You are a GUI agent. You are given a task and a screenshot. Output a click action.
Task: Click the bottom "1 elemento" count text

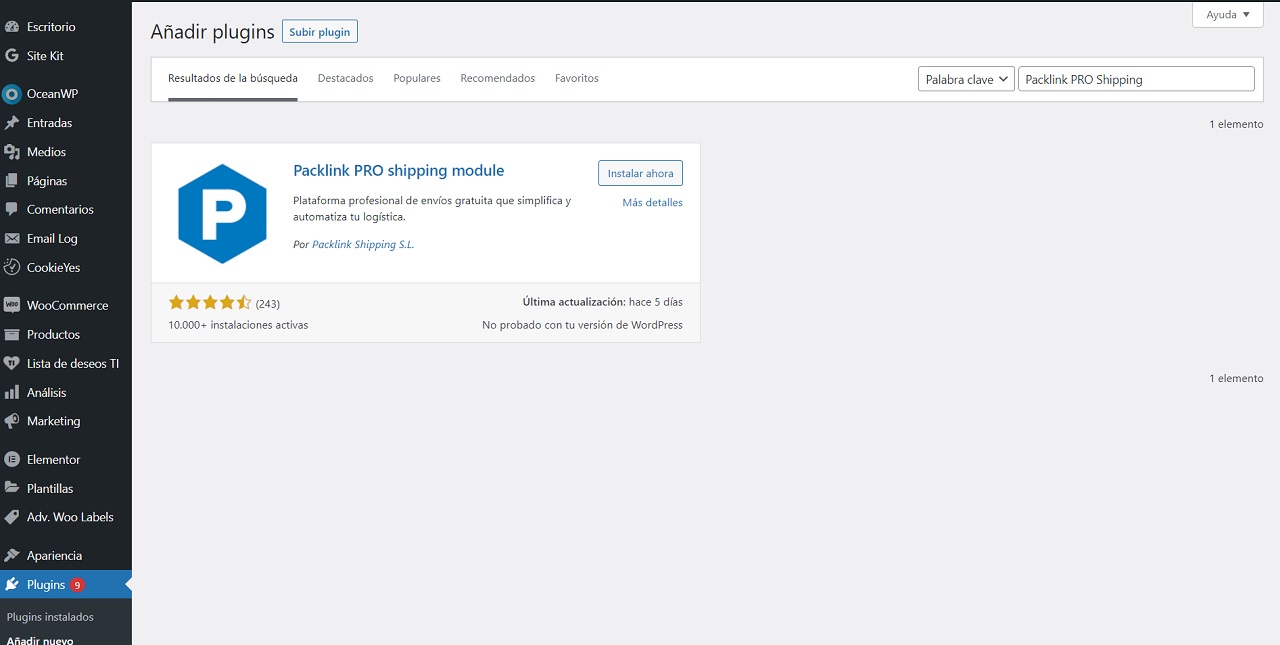click(1237, 379)
